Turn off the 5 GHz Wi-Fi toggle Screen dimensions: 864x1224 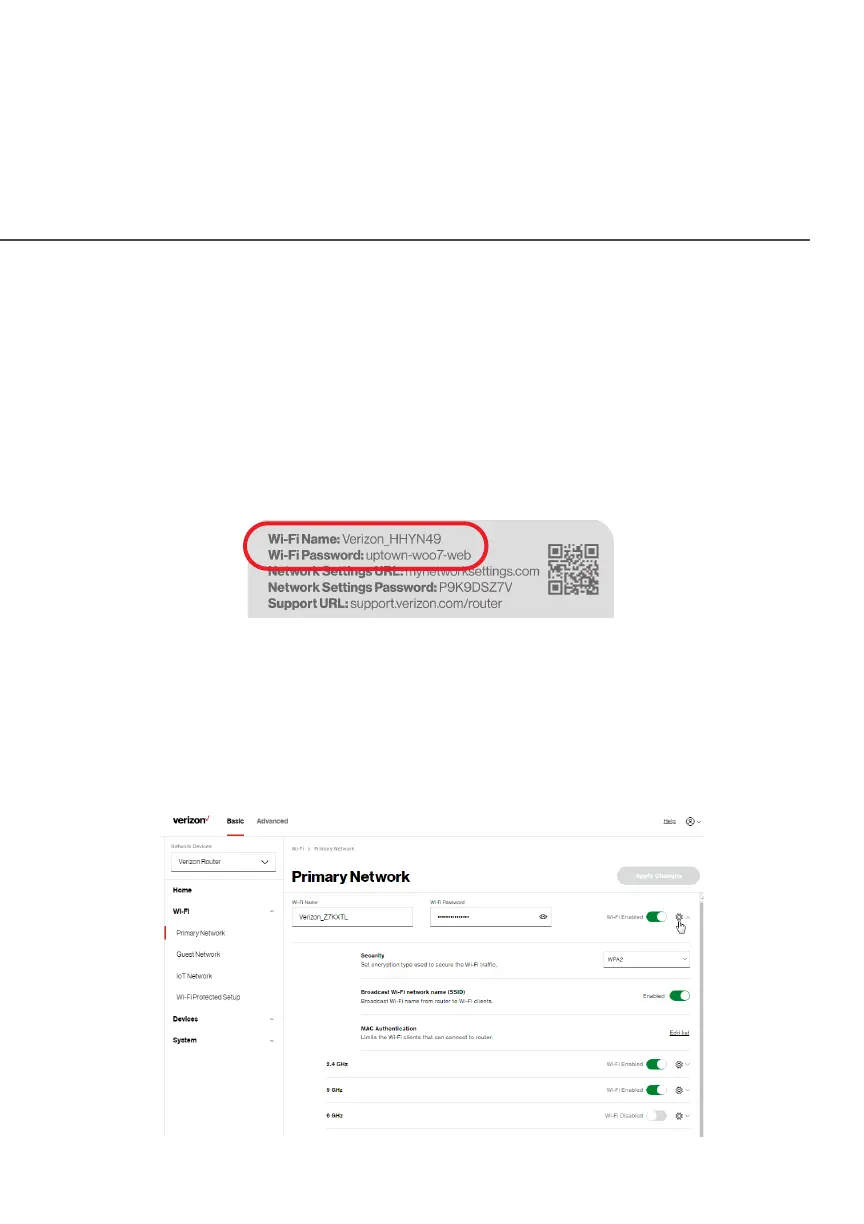pos(656,1089)
